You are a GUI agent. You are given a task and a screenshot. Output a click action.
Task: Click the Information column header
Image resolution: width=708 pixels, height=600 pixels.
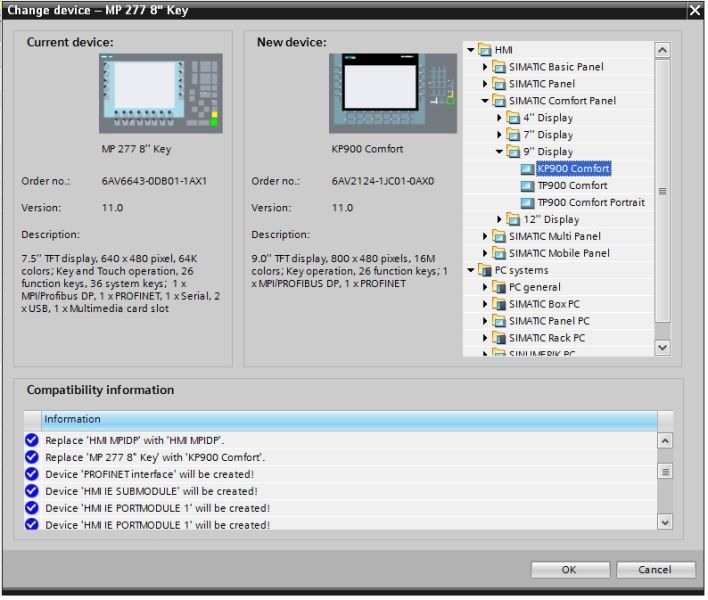click(351, 421)
